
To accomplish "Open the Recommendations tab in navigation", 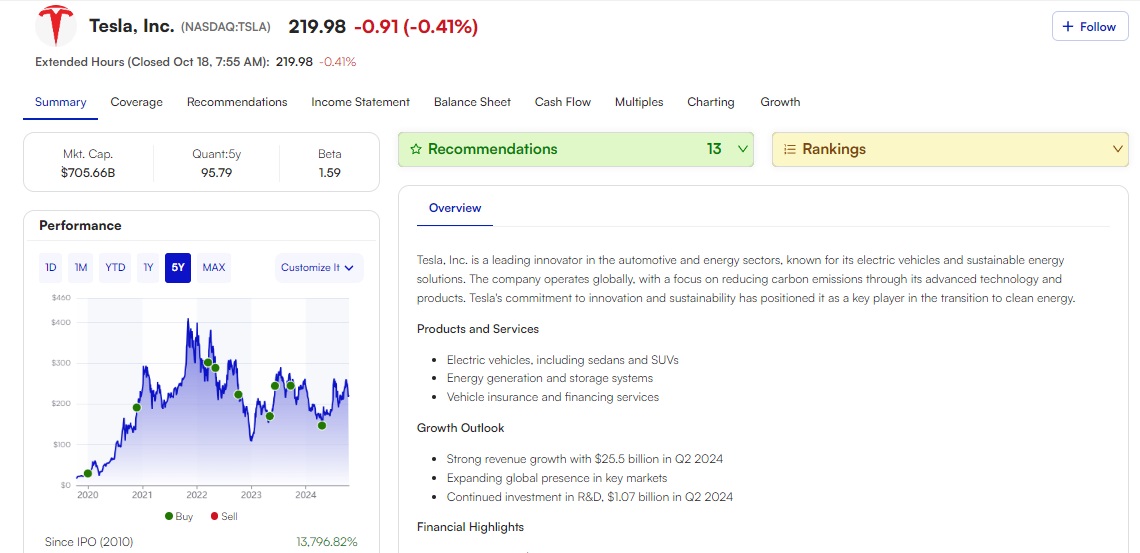I will pyautogui.click(x=237, y=102).
